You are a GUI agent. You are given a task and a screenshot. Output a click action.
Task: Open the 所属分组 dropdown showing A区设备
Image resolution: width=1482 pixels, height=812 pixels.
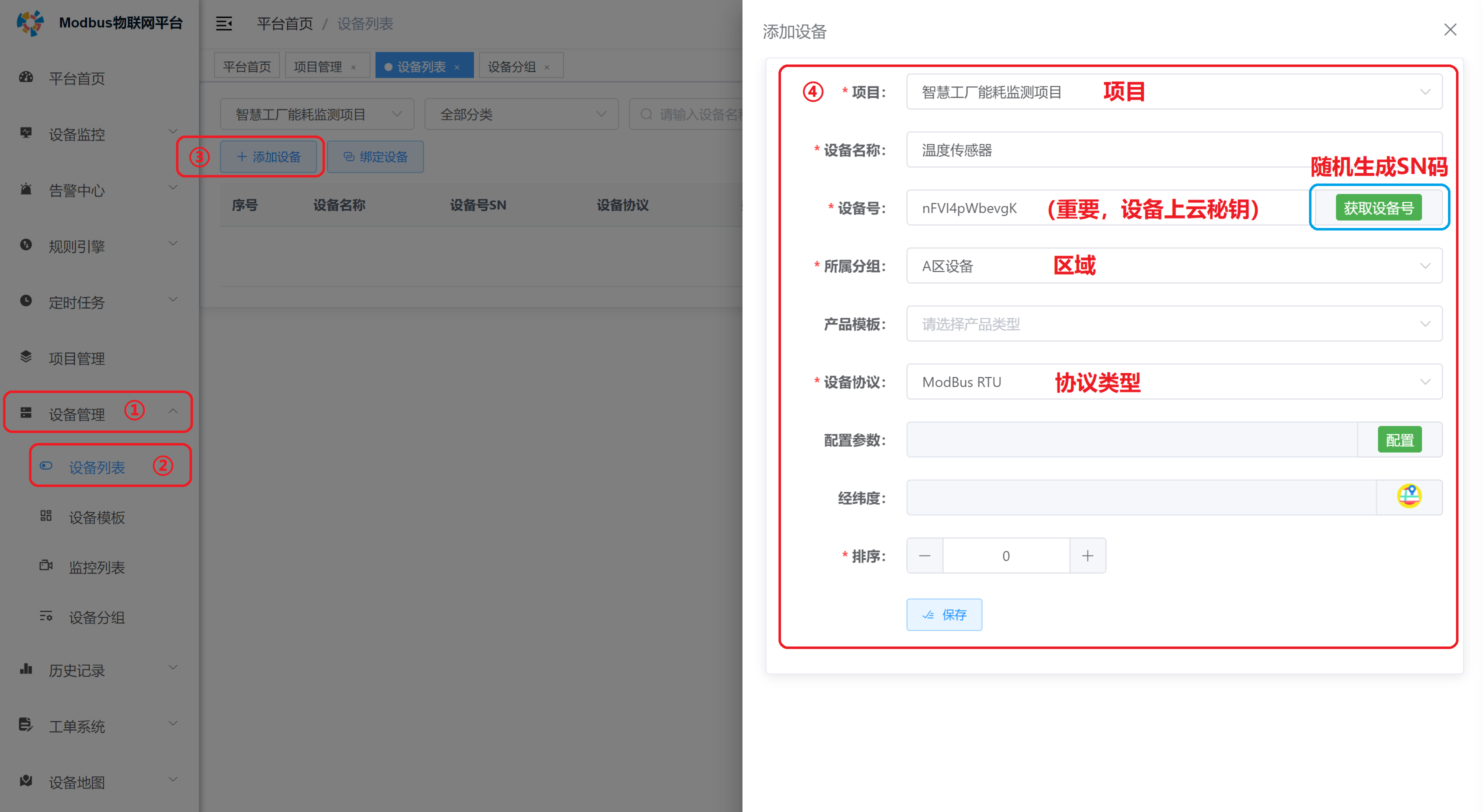point(1174,266)
